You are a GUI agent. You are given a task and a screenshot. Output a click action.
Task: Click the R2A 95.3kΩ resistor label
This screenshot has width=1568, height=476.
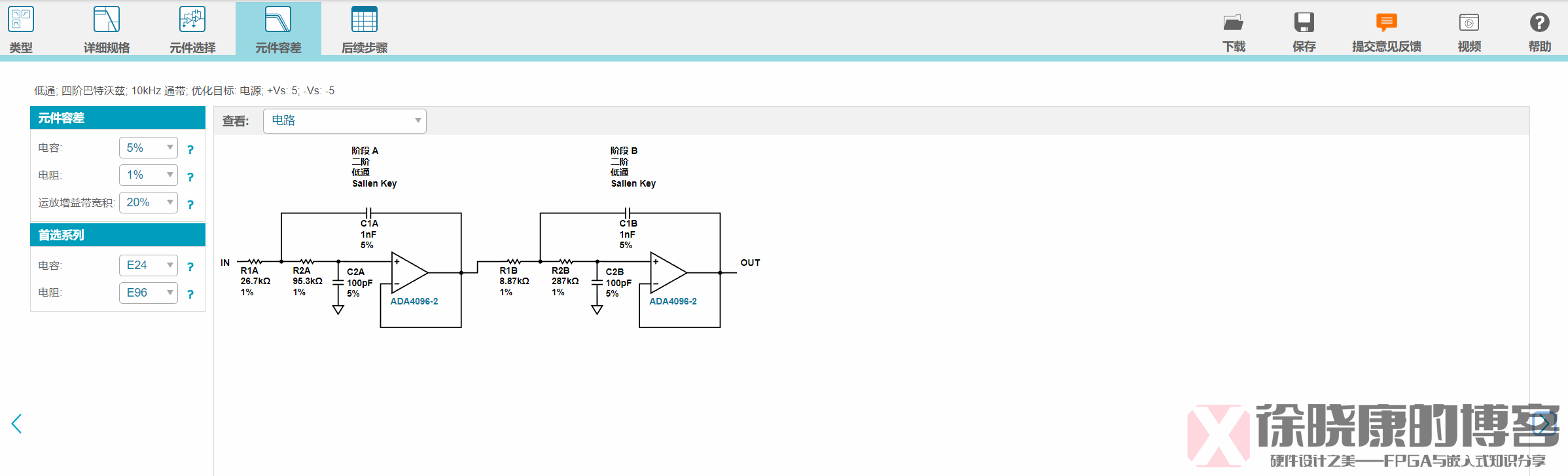[x=308, y=281]
